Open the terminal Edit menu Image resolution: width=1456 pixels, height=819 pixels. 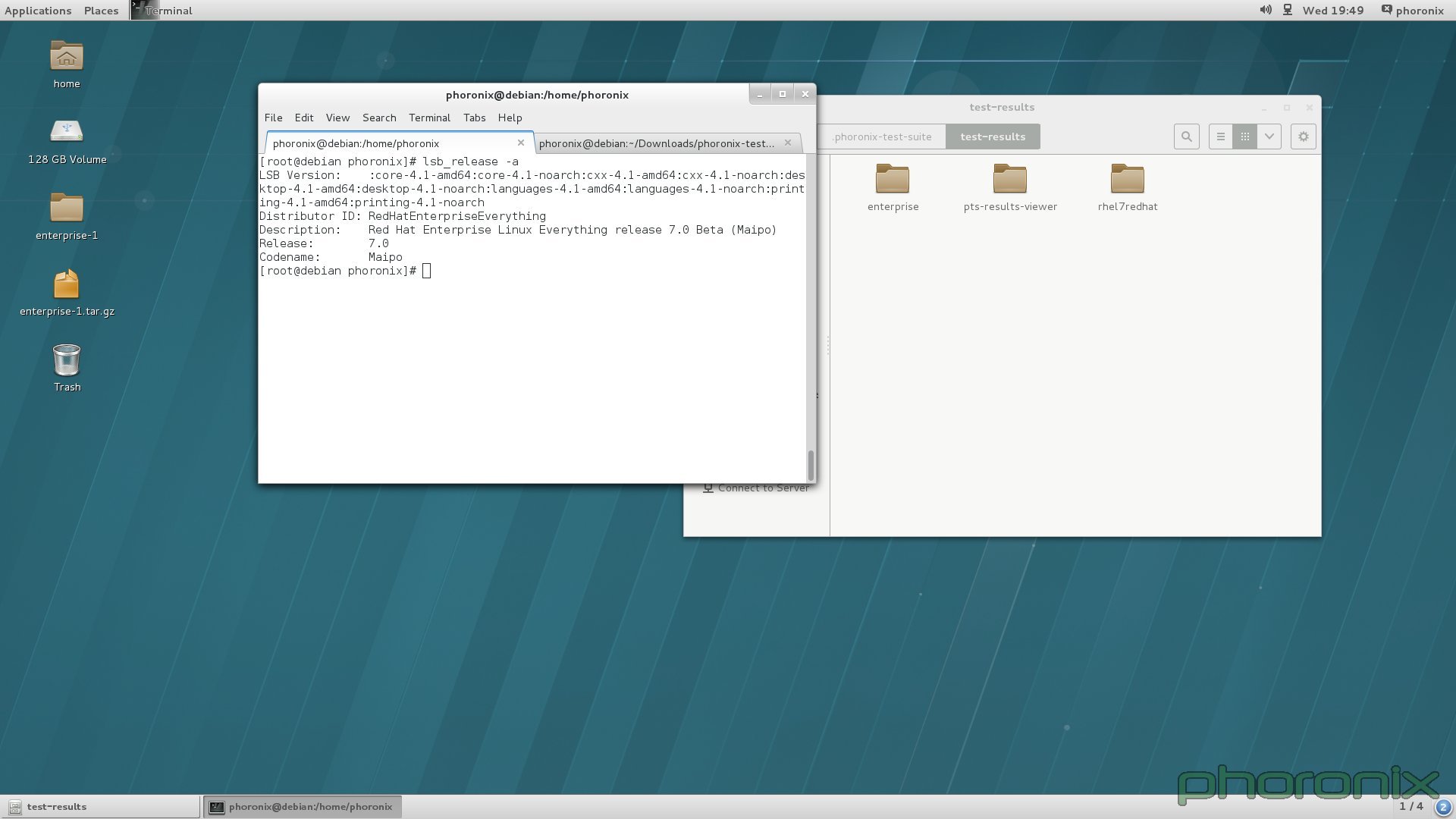(304, 118)
